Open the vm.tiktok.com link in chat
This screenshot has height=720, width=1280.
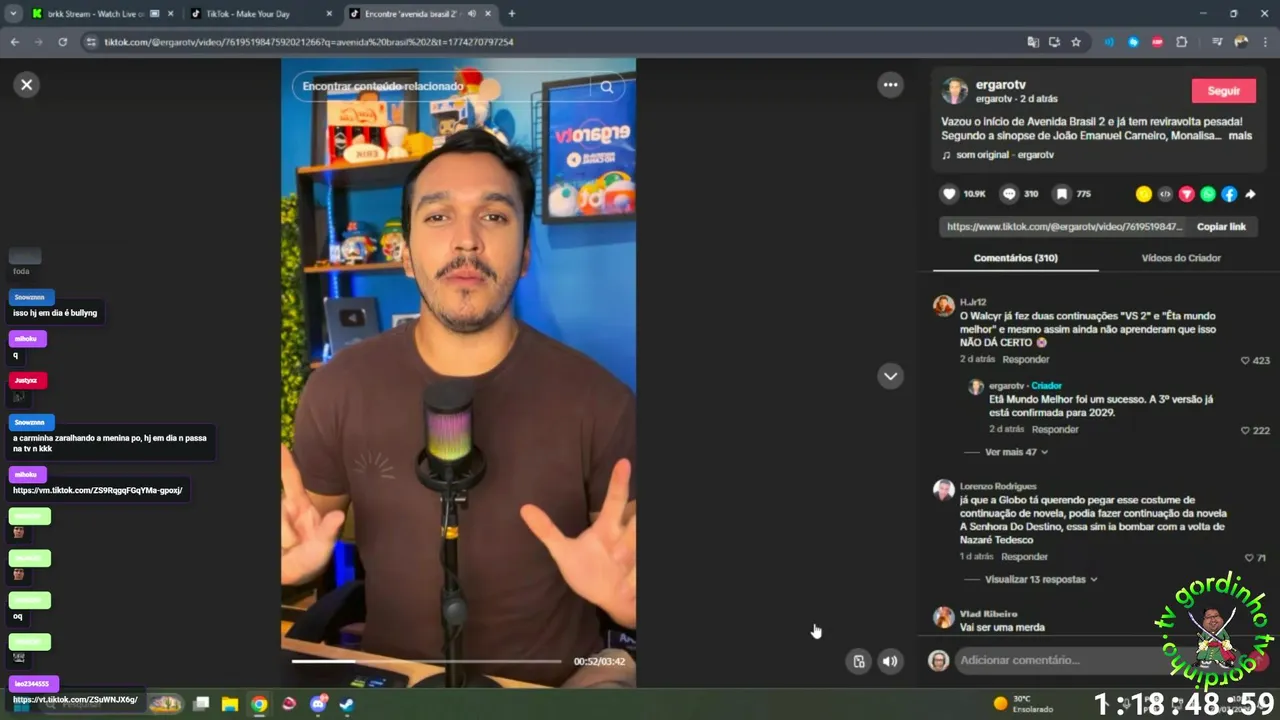click(97, 491)
